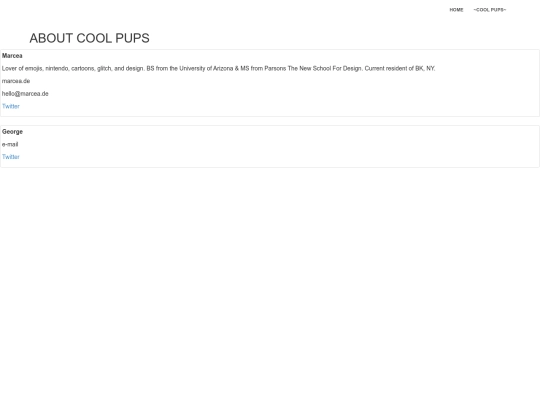Click the bold Marcea name
The image size is (540, 405).
12,56
